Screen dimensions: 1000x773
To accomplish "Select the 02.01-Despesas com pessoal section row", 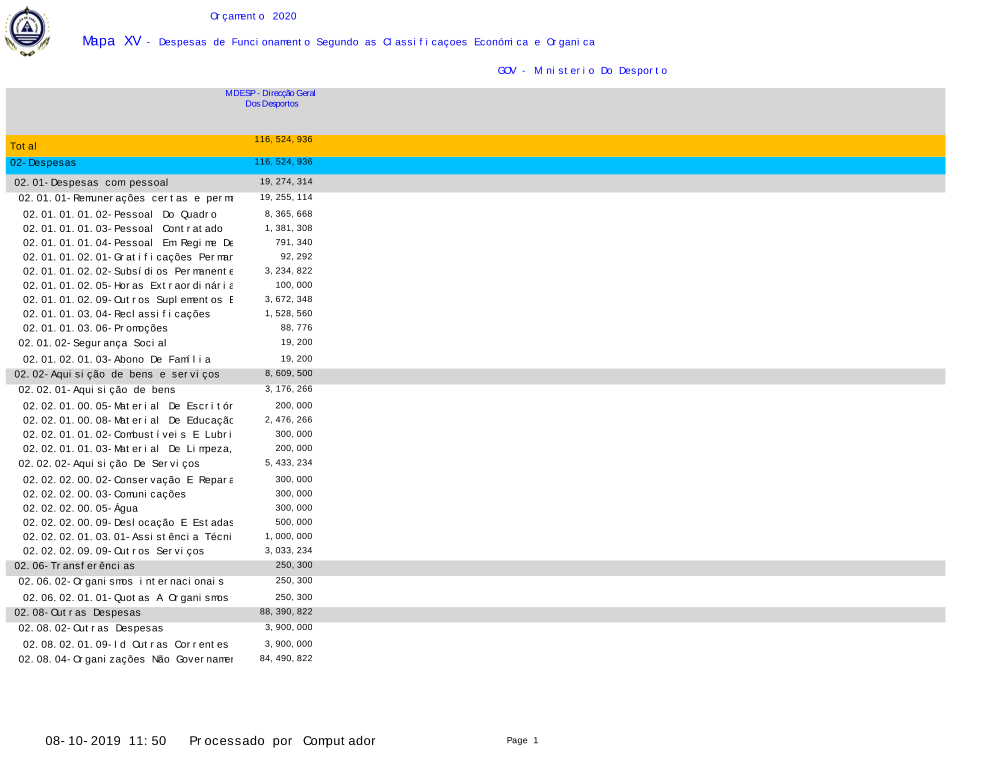I will 92,183.
